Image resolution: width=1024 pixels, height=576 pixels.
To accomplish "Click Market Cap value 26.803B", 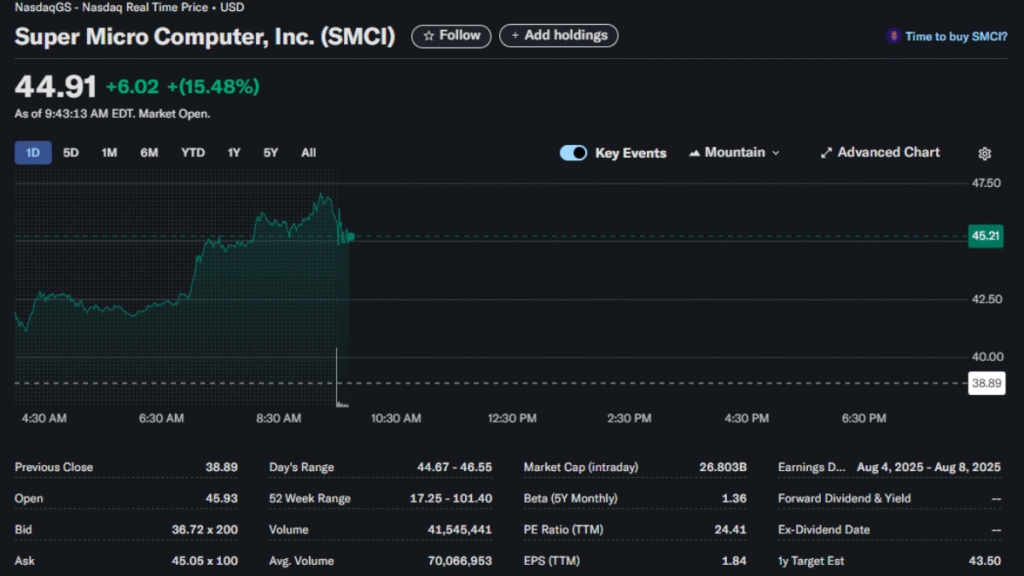I will click(x=722, y=468).
